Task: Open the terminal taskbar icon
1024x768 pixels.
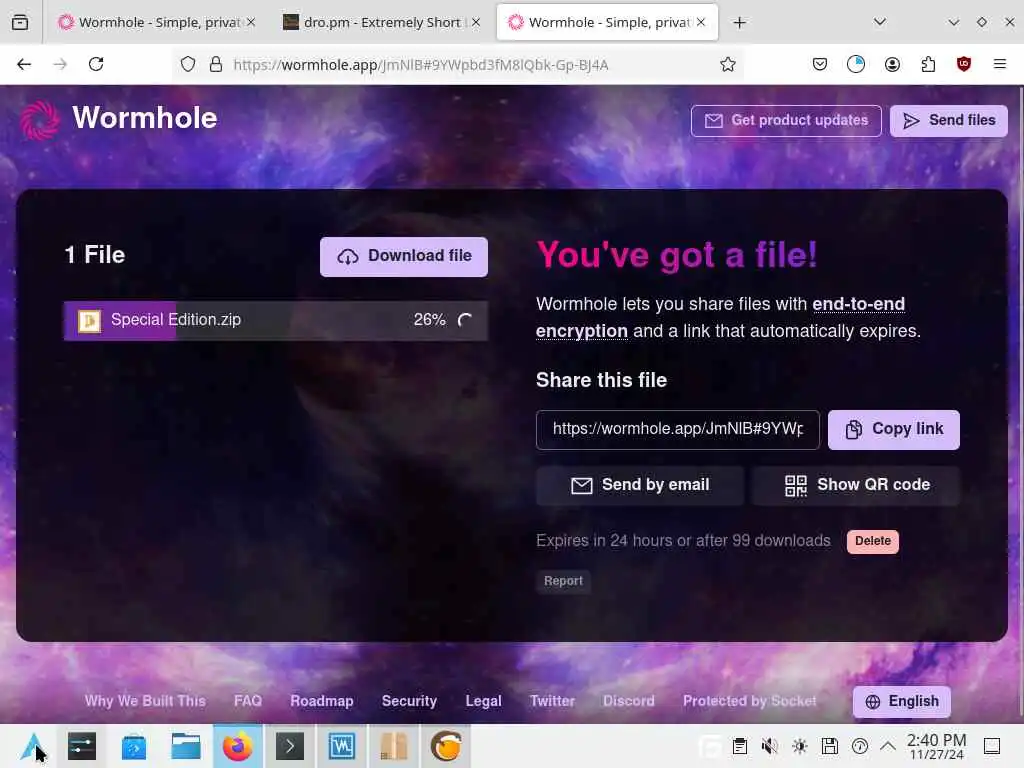Action: click(x=290, y=746)
